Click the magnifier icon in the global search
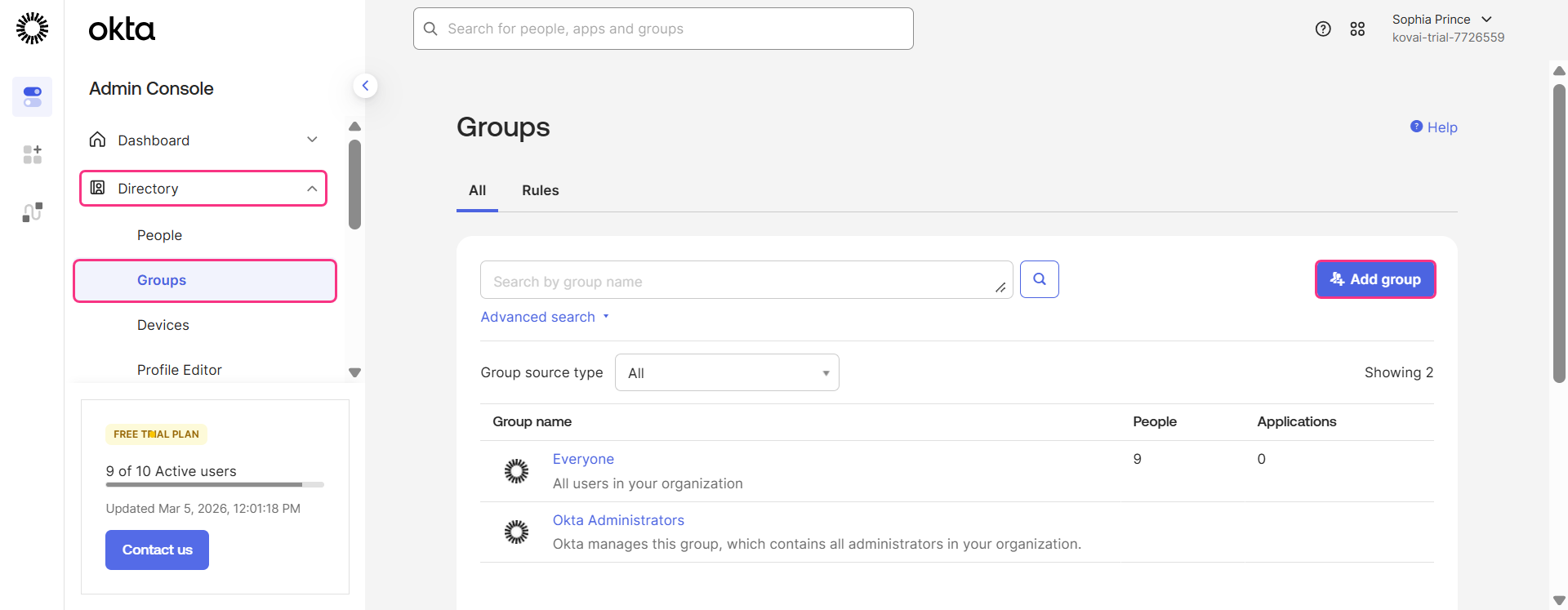 coord(430,29)
